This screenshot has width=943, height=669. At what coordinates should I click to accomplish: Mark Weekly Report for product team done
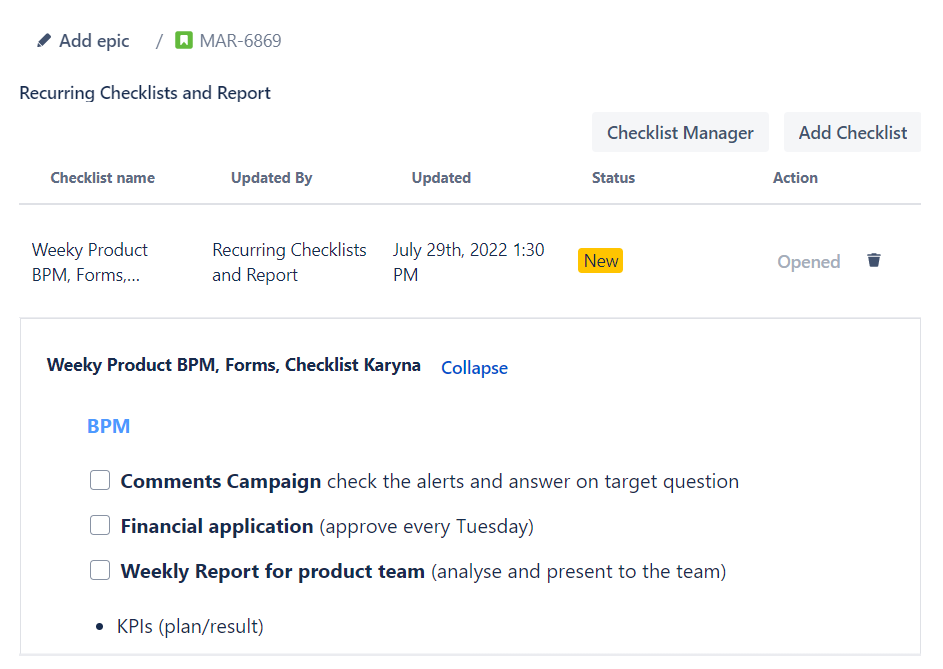pyautogui.click(x=100, y=571)
